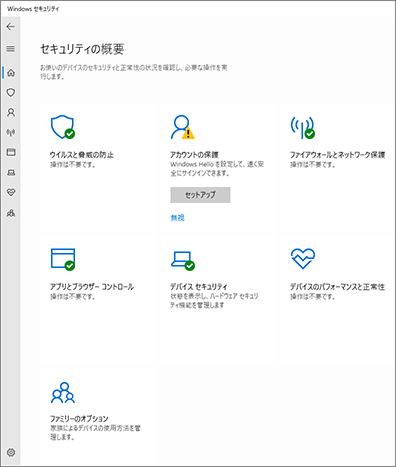
Task: Click the セットアップ button
Action: click(x=200, y=195)
